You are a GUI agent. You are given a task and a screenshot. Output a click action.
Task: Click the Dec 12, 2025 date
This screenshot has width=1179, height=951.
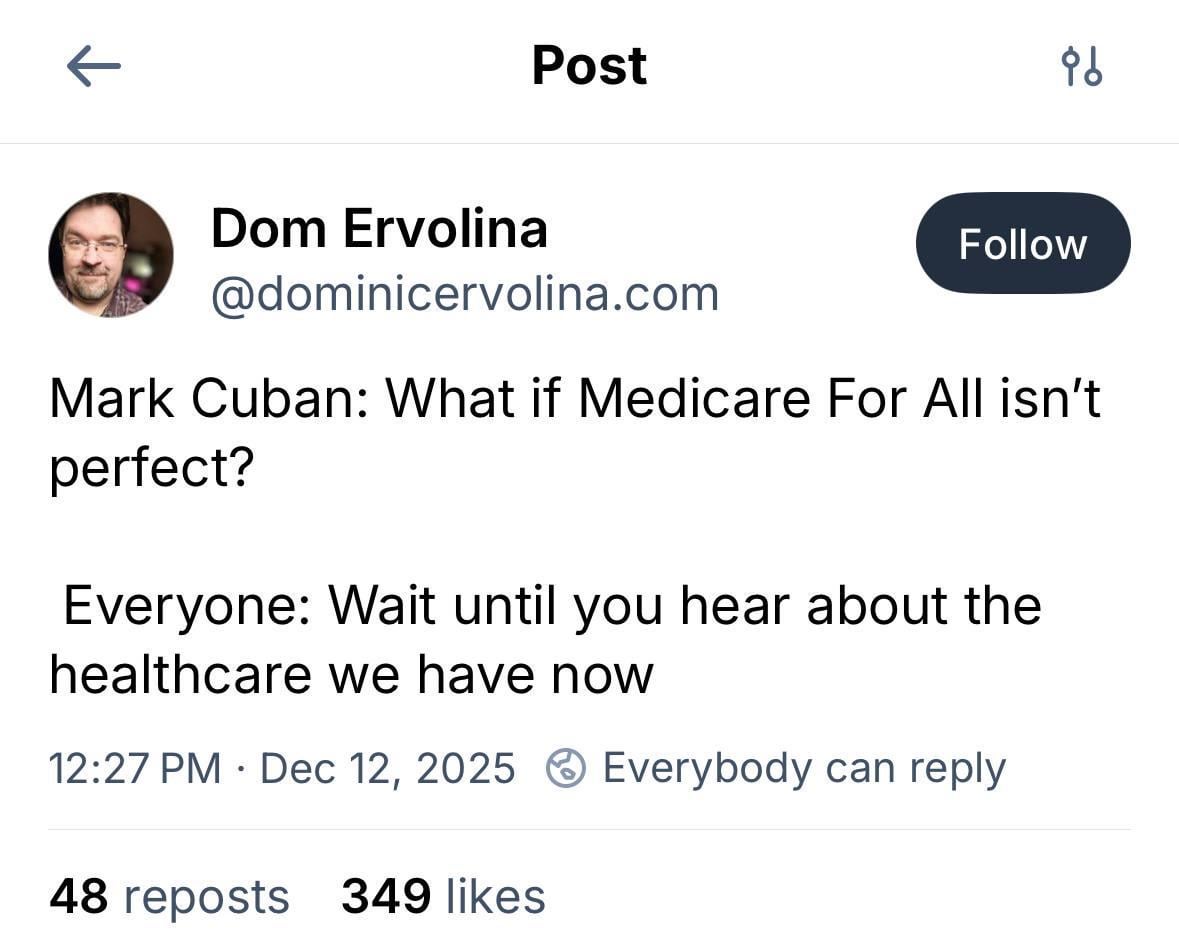click(x=387, y=768)
